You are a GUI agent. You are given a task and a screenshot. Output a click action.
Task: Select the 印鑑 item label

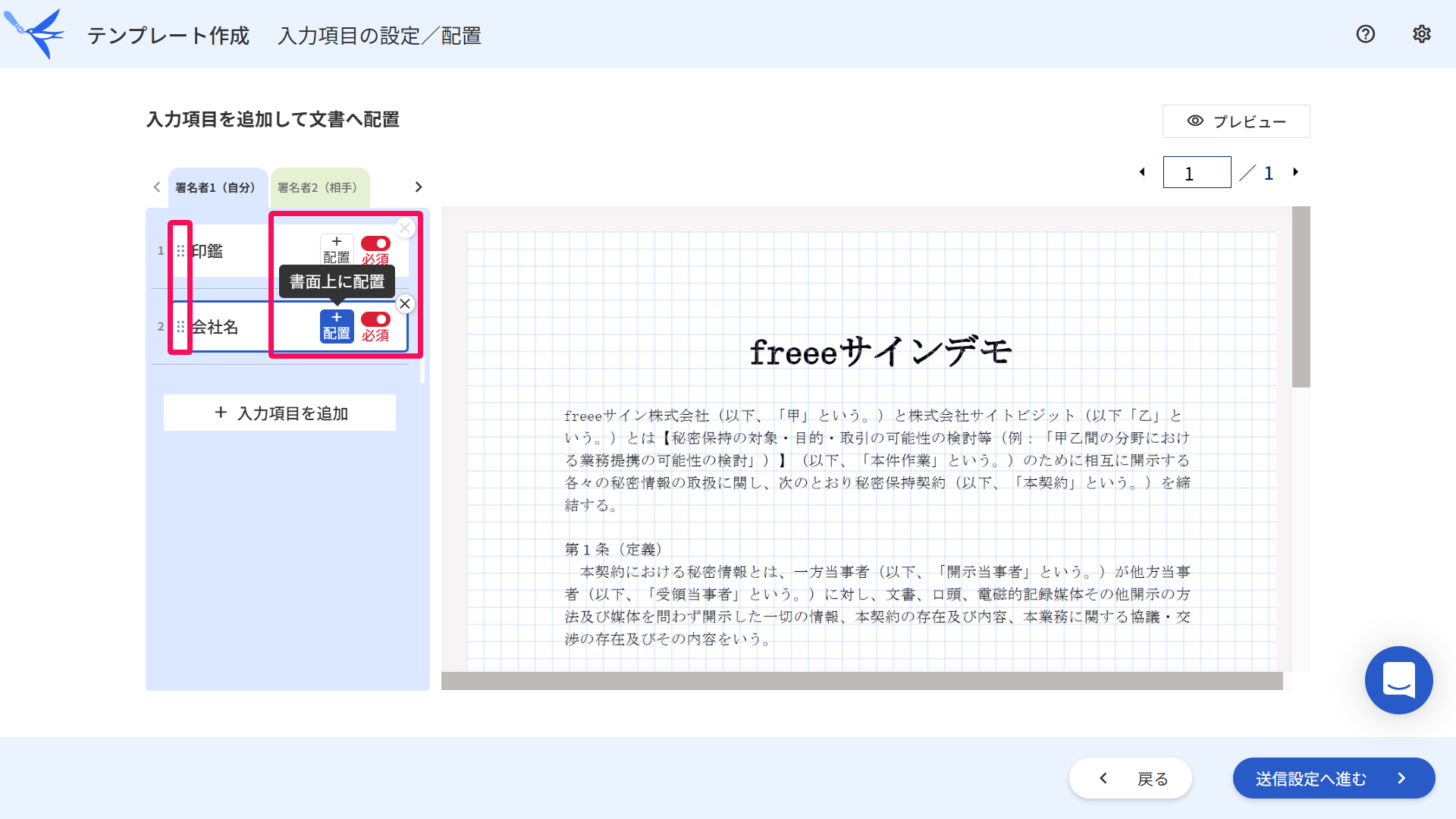(x=207, y=251)
